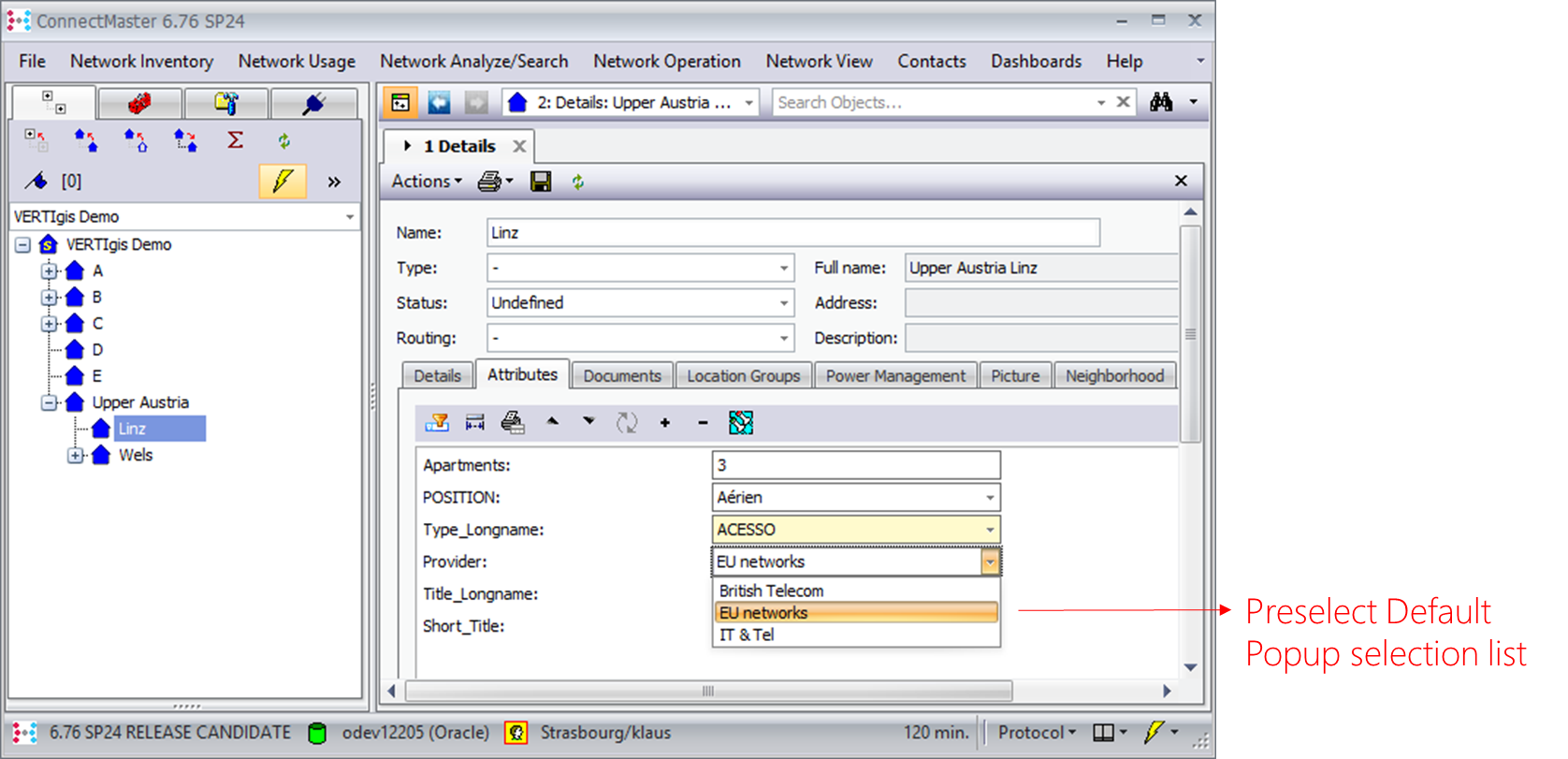The height and width of the screenshot is (759, 1568).
Task: Expand more tools with double chevron
Action: pyautogui.click(x=334, y=182)
